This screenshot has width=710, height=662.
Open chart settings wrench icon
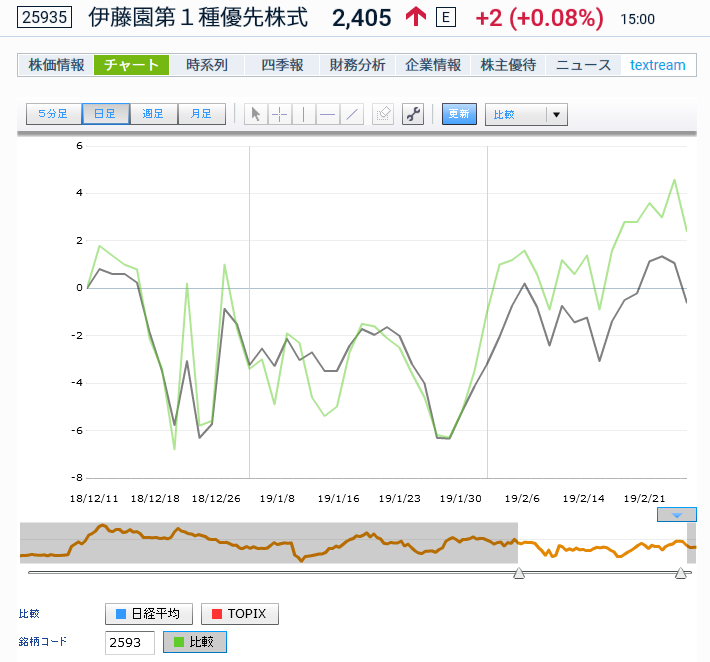tap(413, 114)
